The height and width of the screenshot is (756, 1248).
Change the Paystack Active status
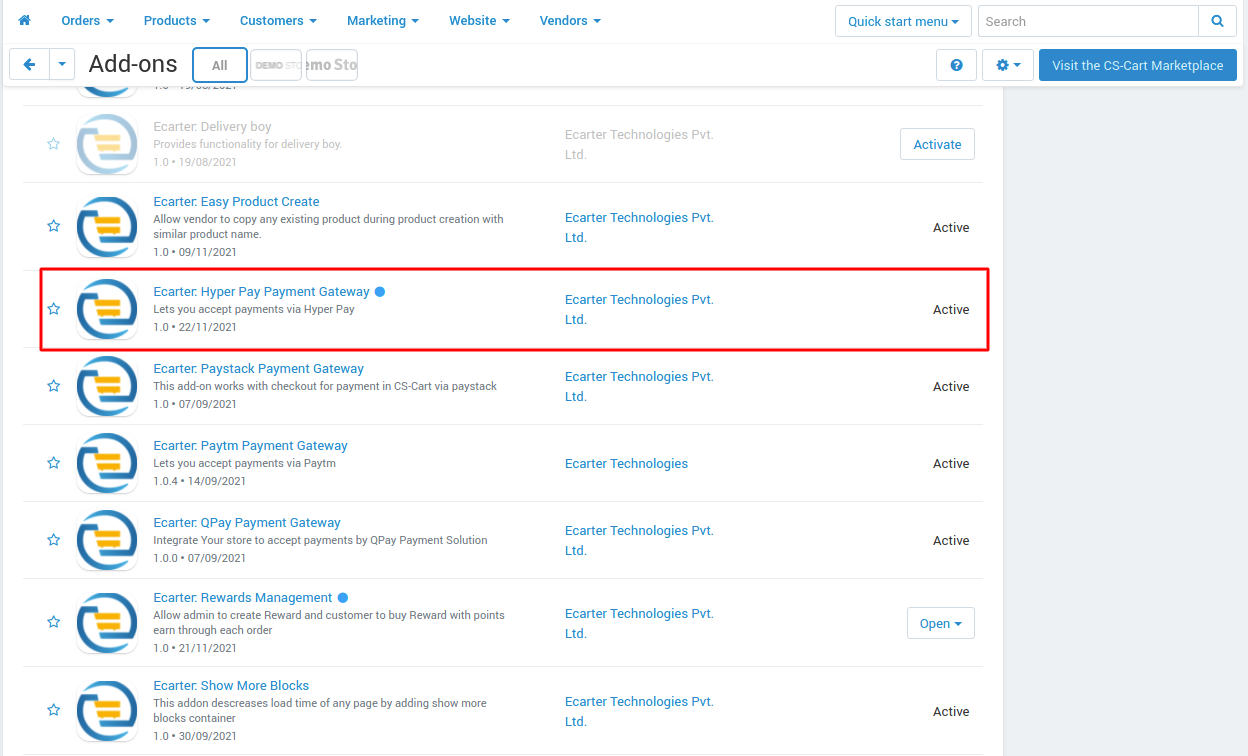pos(951,387)
